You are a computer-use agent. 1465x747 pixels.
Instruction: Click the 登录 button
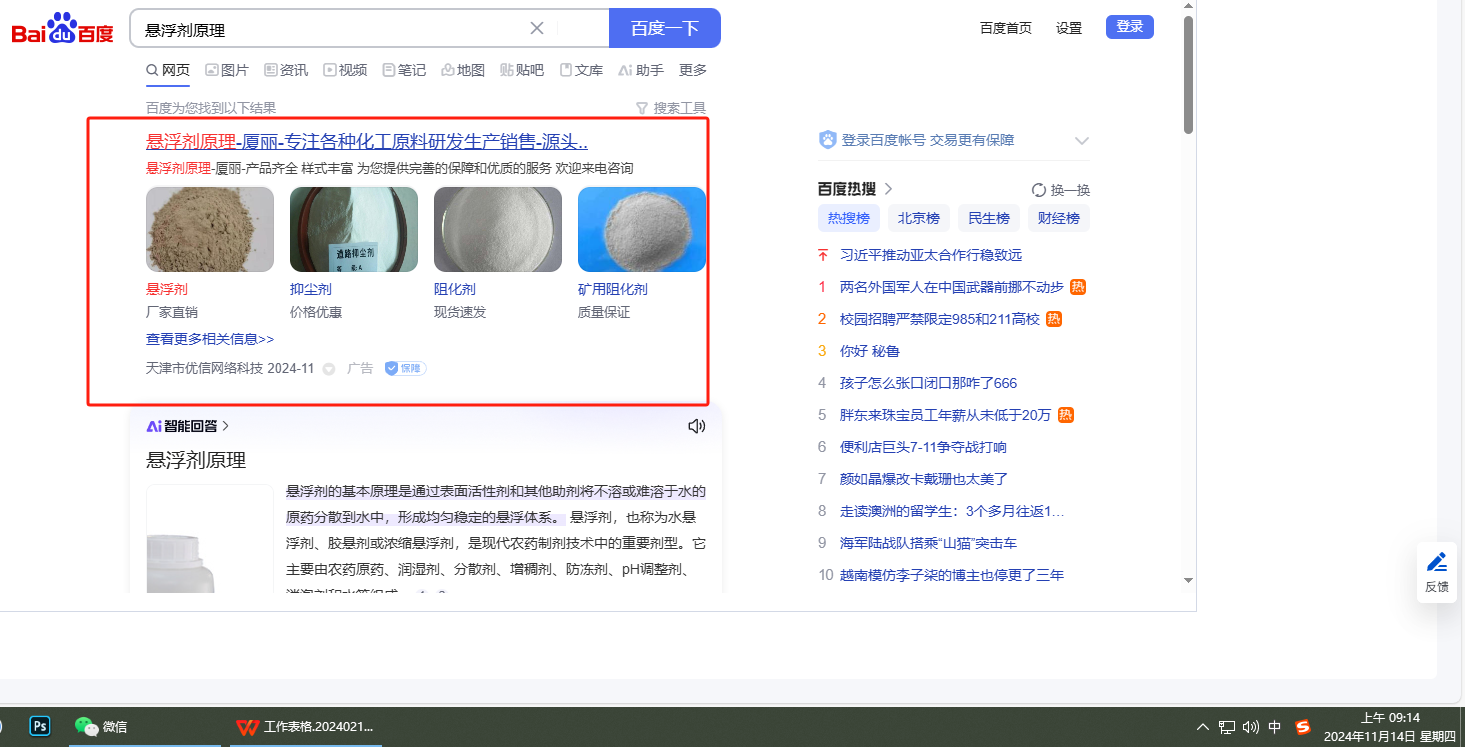click(x=1130, y=27)
